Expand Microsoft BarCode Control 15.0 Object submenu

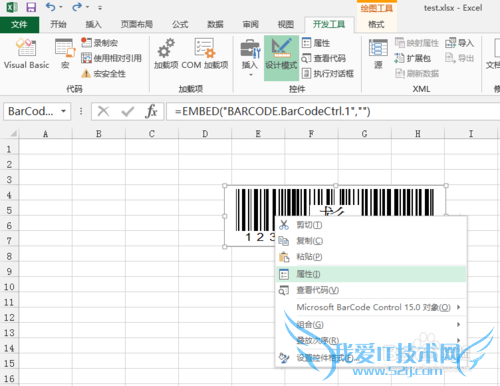pyautogui.click(x=371, y=307)
